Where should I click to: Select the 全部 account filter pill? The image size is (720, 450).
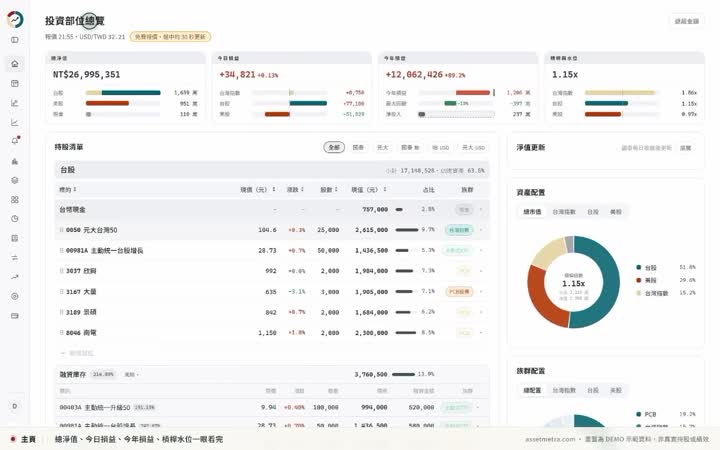pyautogui.click(x=334, y=147)
